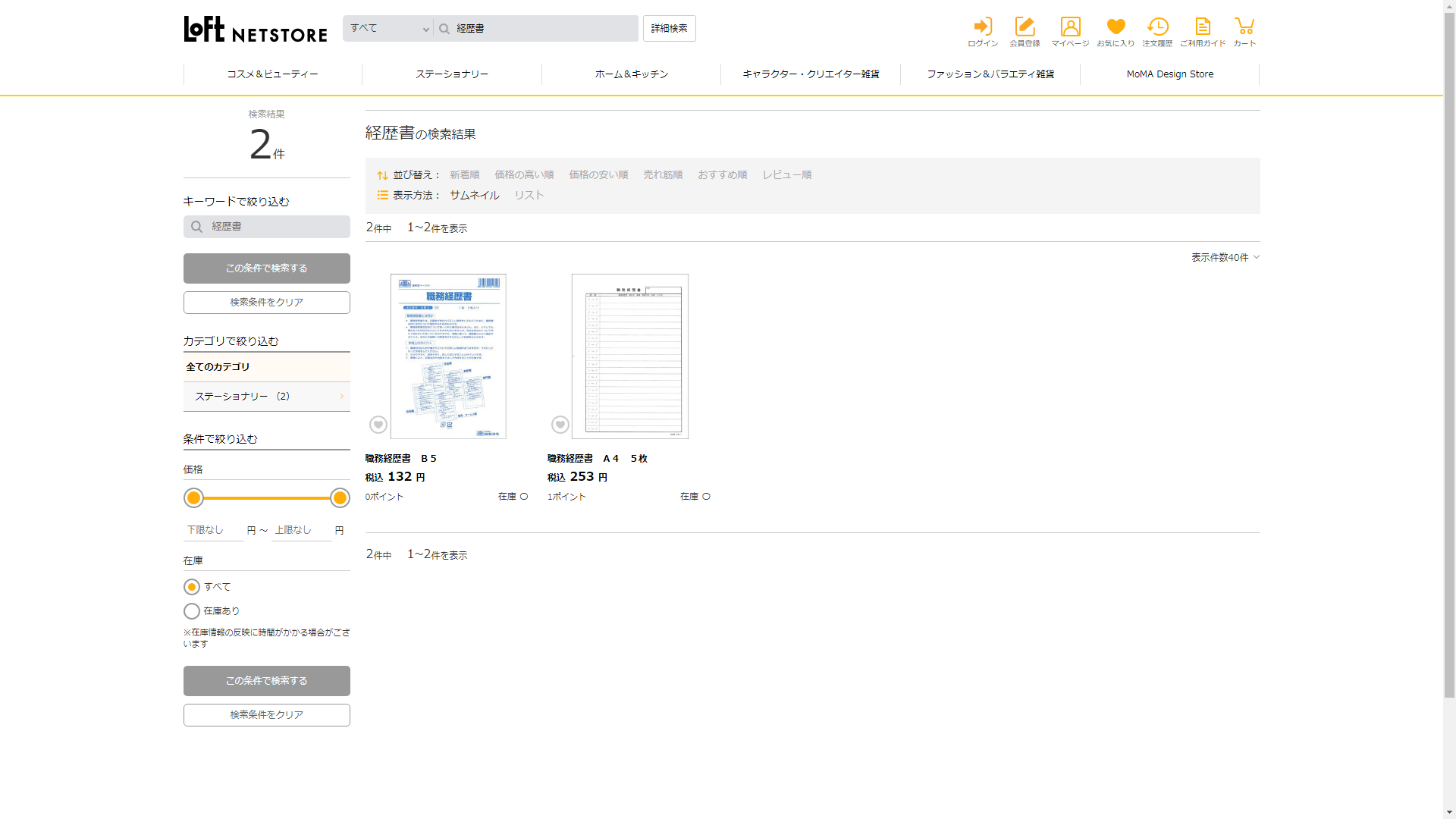Click the login icon in header

pyautogui.click(x=983, y=27)
